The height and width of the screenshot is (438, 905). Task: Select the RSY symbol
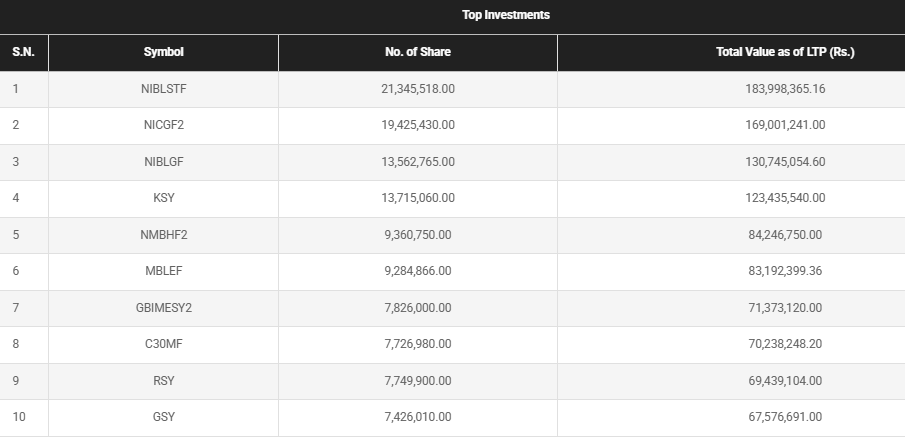pos(164,381)
